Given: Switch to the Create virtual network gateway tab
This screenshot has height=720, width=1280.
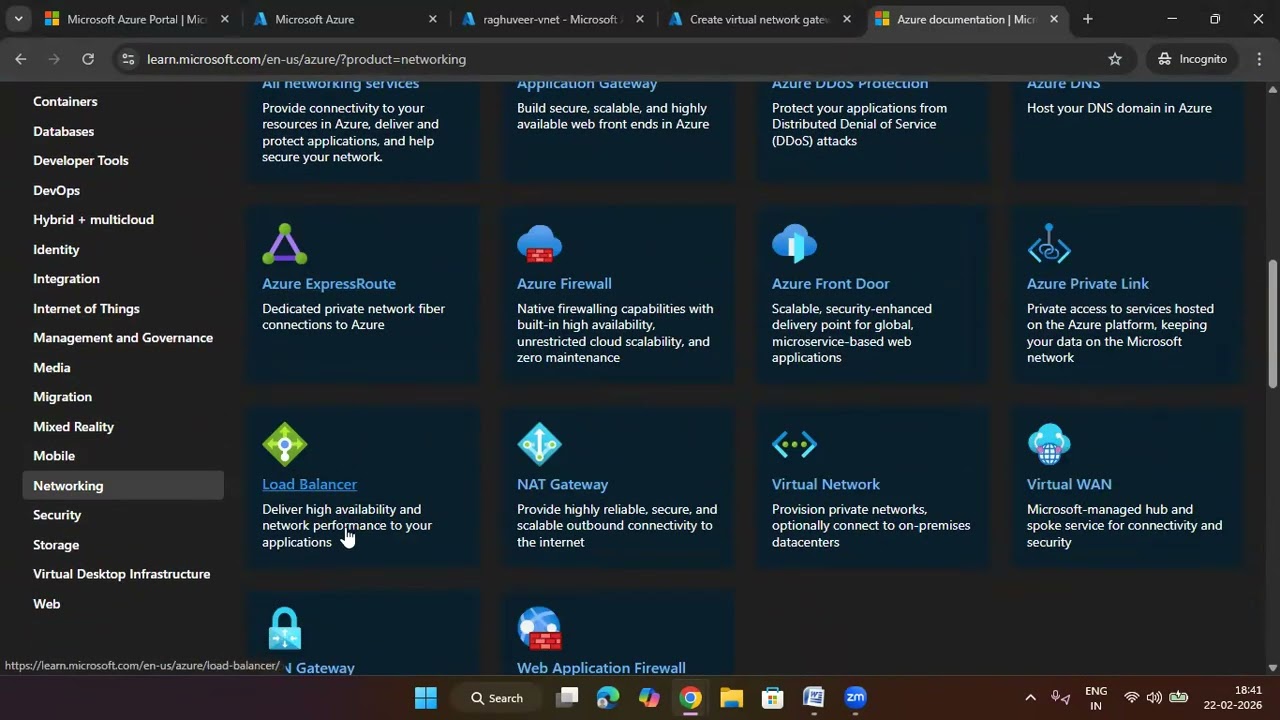Looking at the screenshot, I should click(761, 19).
